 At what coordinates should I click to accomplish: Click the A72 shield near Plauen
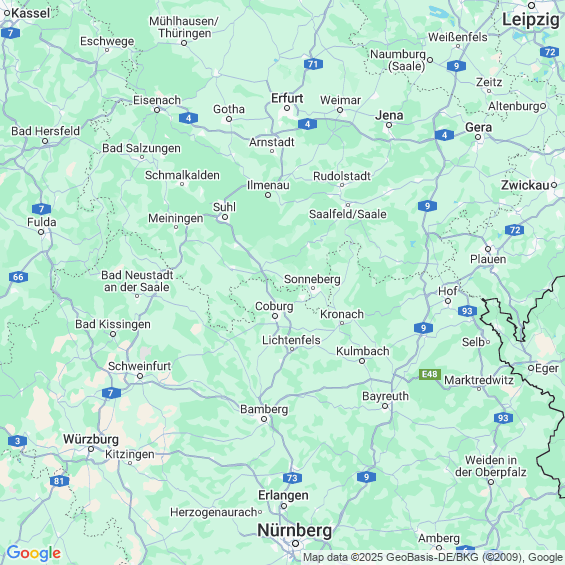[515, 230]
